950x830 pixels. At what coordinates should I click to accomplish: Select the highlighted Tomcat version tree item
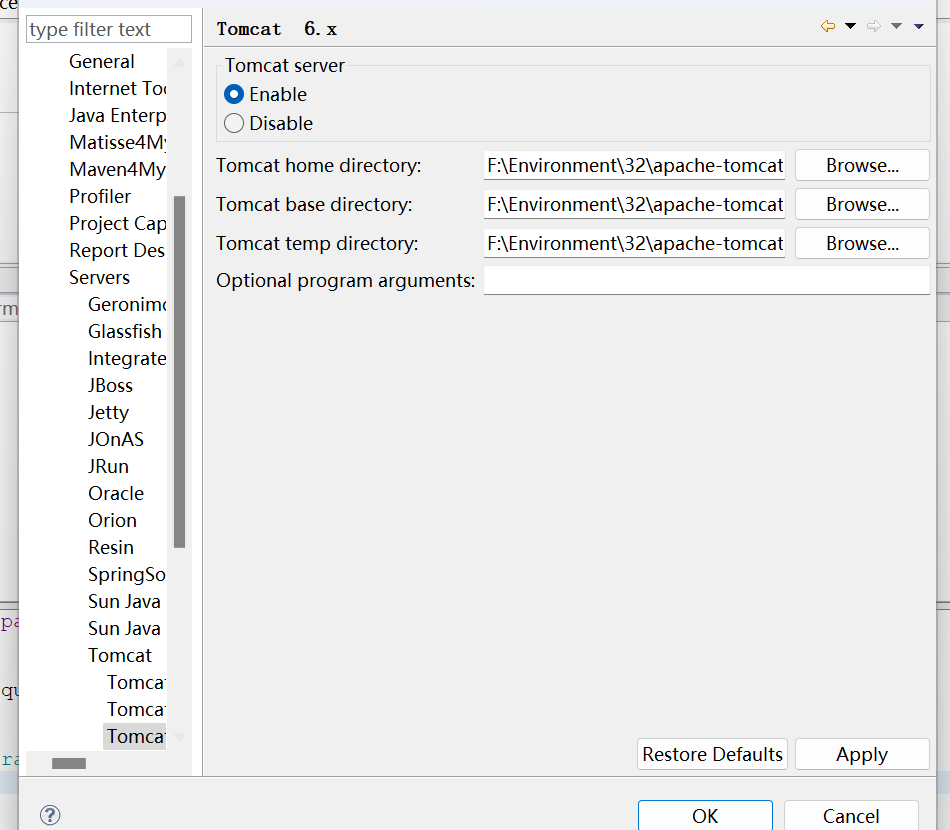tap(136, 736)
